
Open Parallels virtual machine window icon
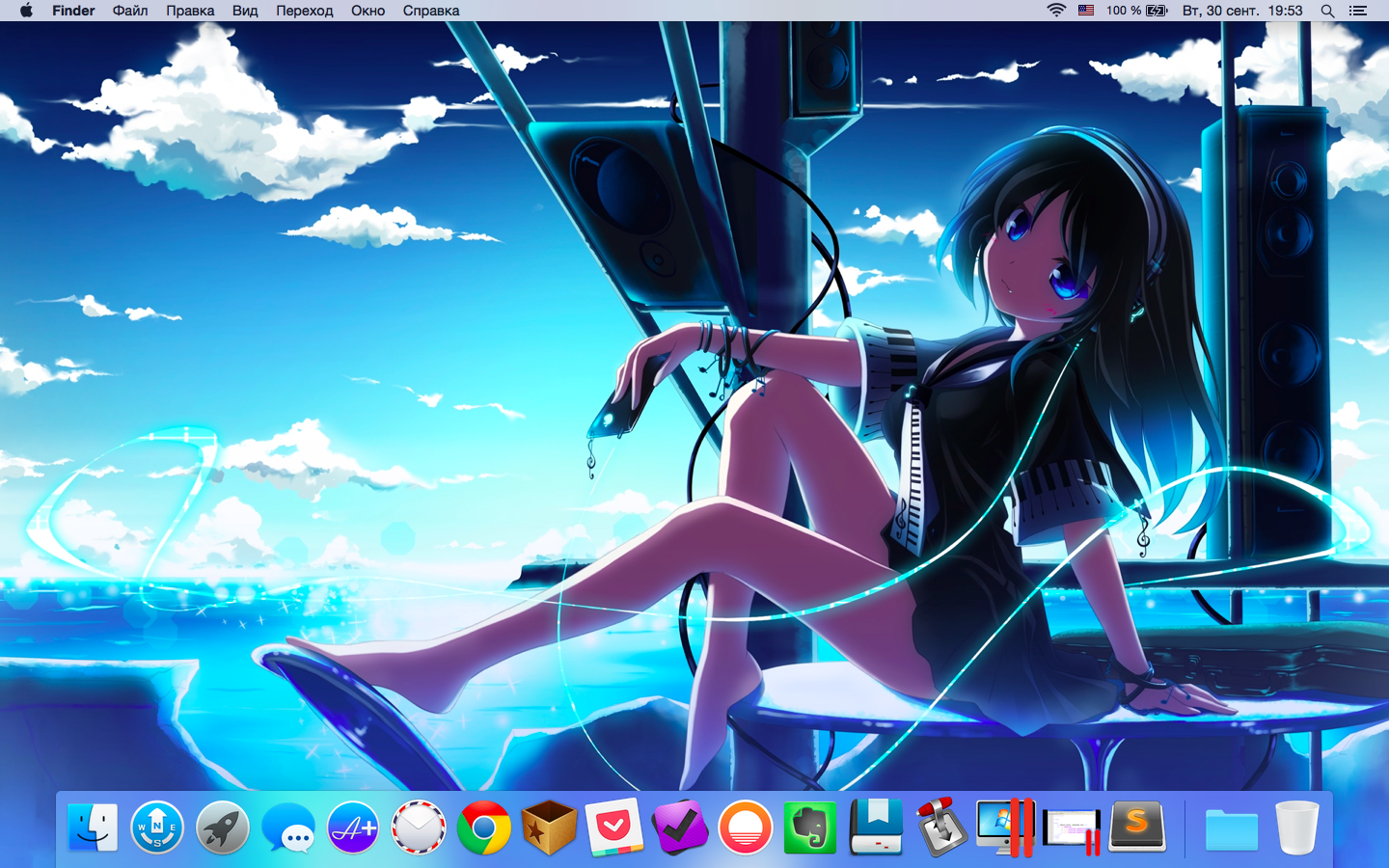(1072, 831)
